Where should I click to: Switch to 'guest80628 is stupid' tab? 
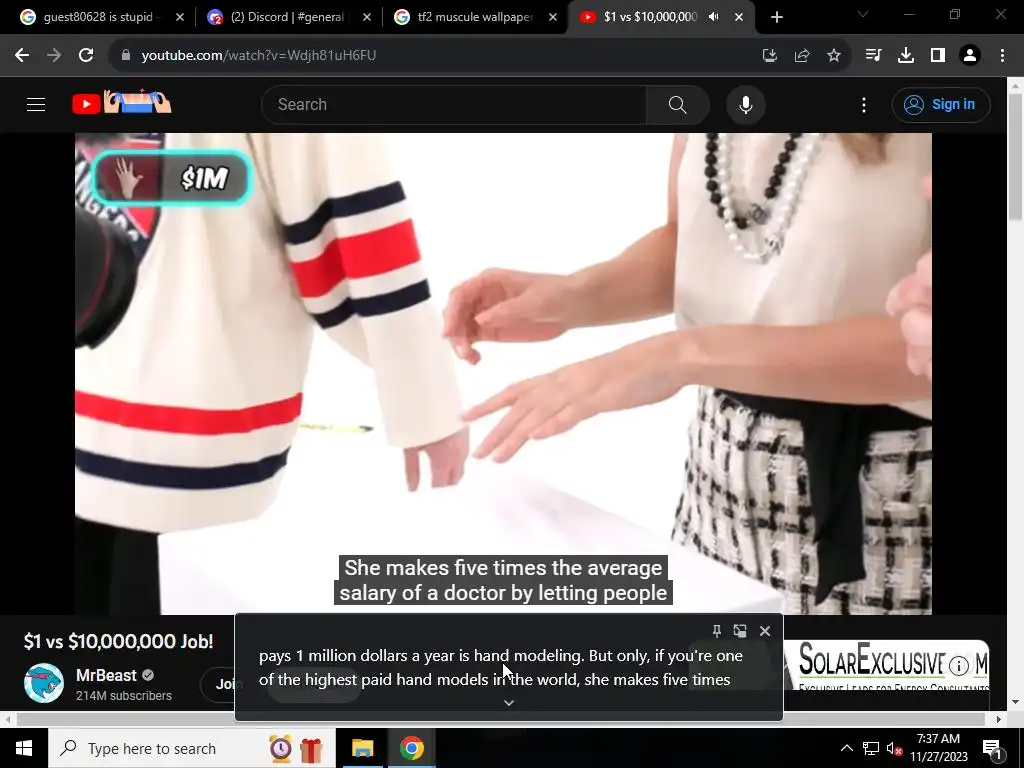[x=103, y=17]
